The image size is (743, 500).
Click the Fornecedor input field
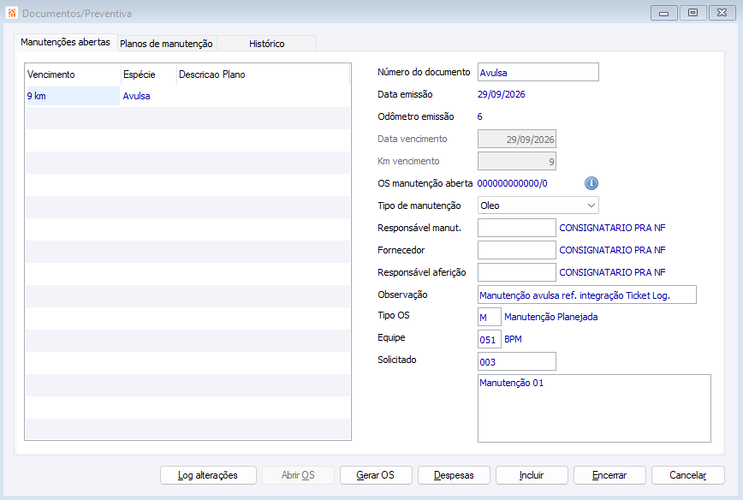click(x=516, y=250)
